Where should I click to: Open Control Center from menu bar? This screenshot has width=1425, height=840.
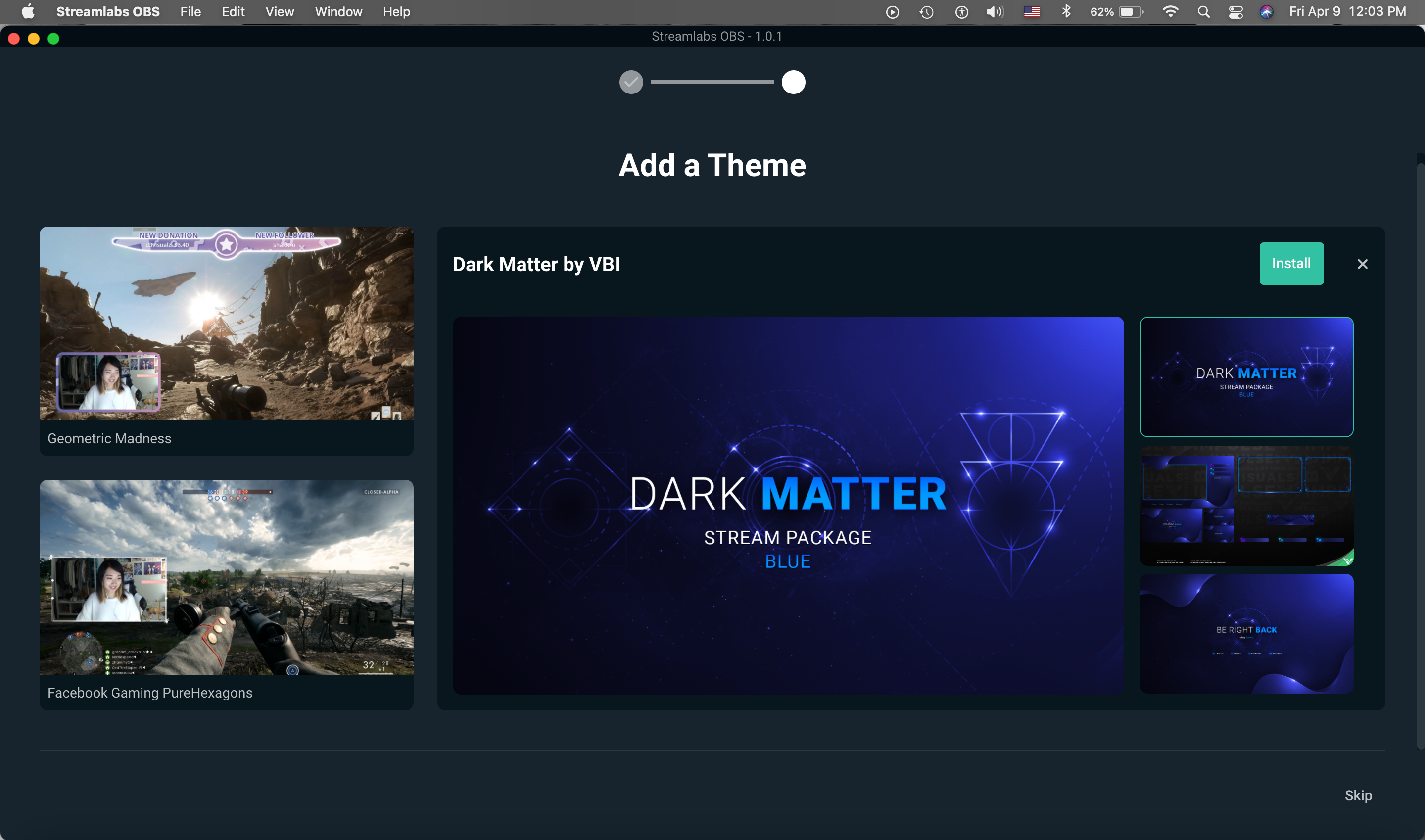(x=1235, y=12)
